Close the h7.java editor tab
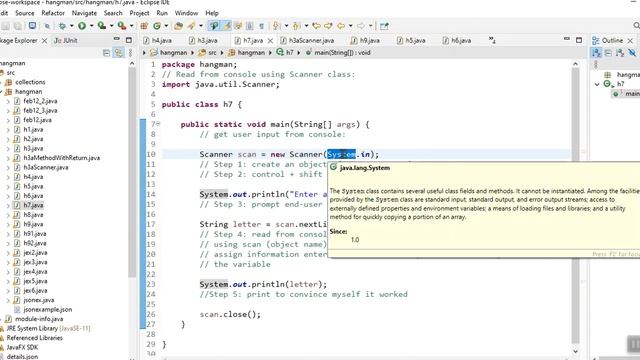640x360 pixels. tap(270, 40)
